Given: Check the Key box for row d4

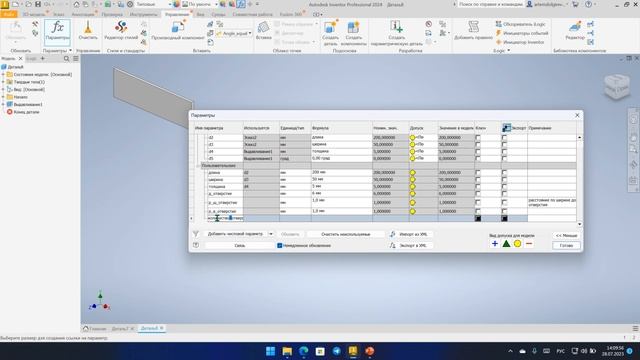Looking at the screenshot, I should [478, 151].
